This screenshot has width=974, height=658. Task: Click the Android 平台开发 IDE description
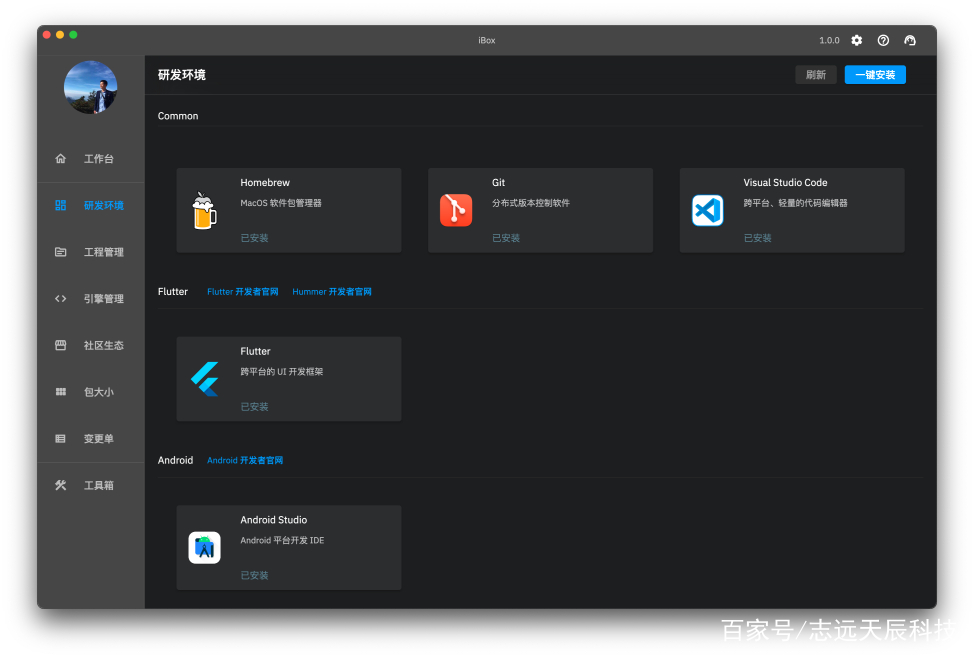click(x=282, y=541)
